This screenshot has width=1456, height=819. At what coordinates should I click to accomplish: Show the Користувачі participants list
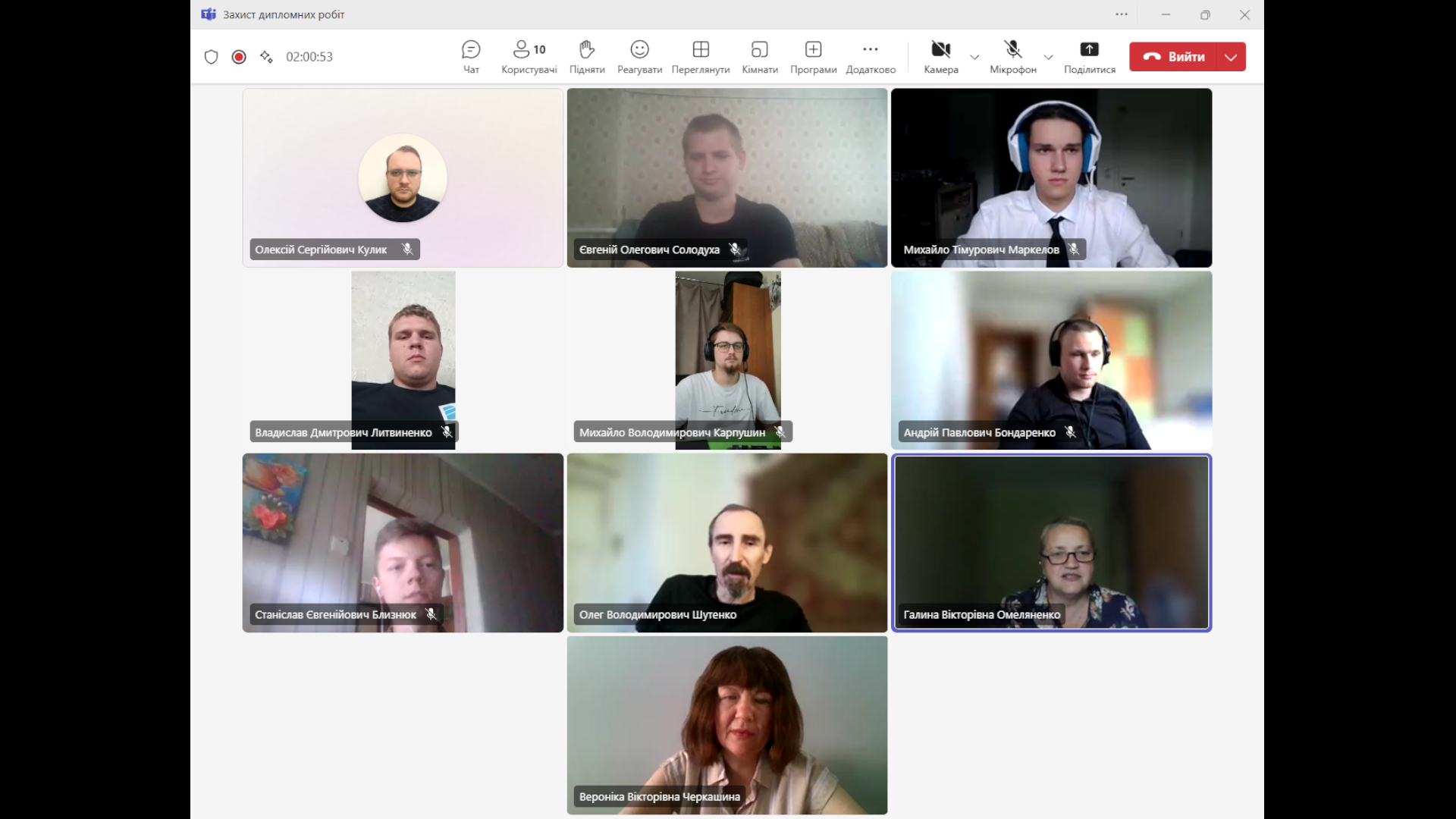529,57
